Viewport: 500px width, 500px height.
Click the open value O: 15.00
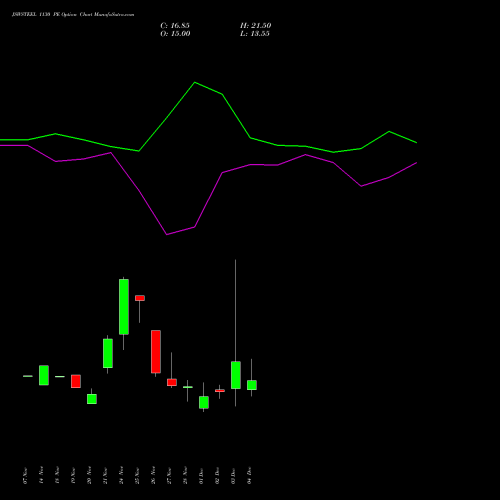coord(175,34)
